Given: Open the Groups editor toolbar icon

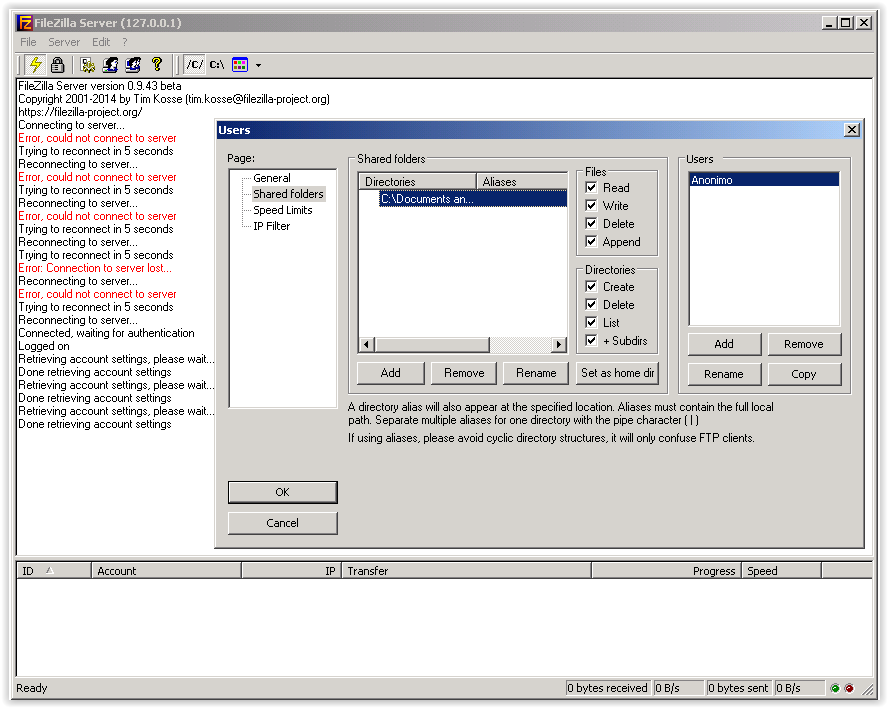Looking at the screenshot, I should pyautogui.click(x=133, y=65).
